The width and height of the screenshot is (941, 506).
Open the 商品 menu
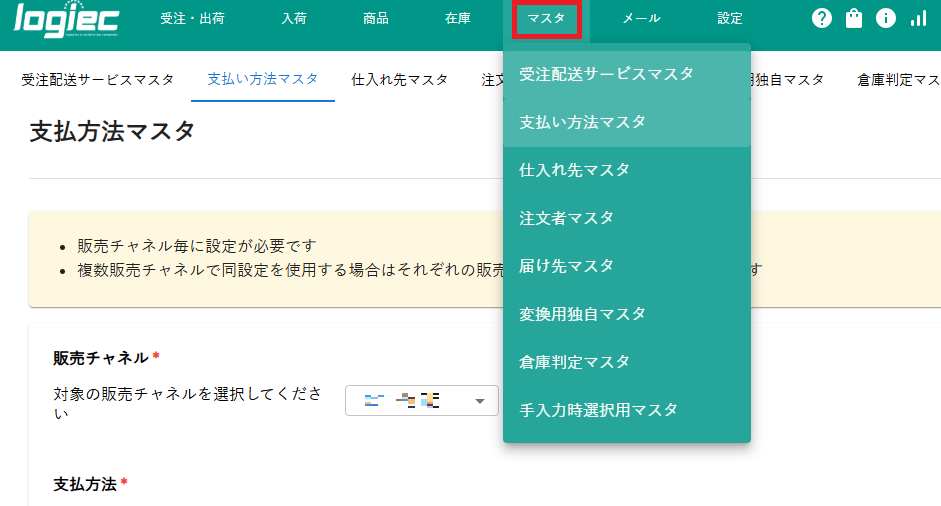[x=376, y=19]
